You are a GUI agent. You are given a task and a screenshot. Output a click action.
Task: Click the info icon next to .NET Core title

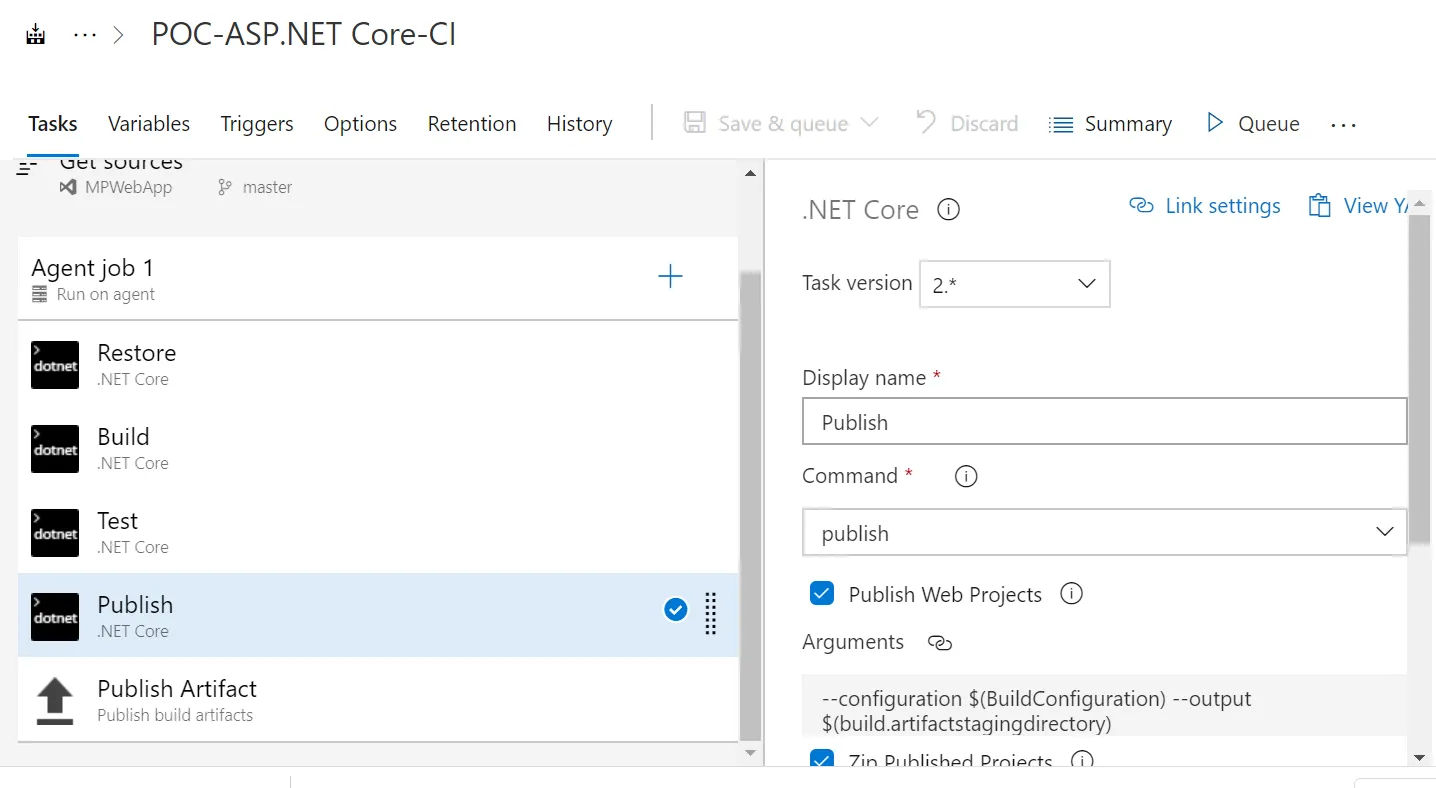[x=948, y=210]
